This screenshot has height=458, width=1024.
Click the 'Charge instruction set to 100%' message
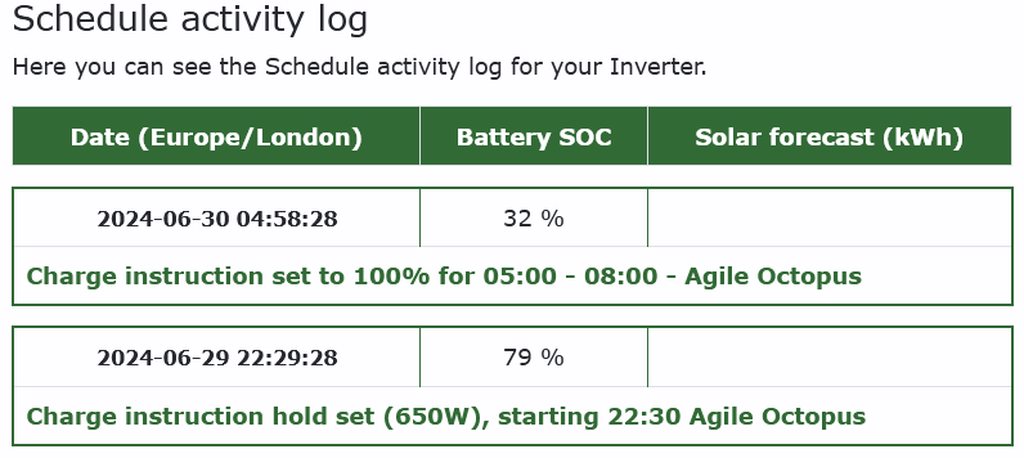[443, 276]
